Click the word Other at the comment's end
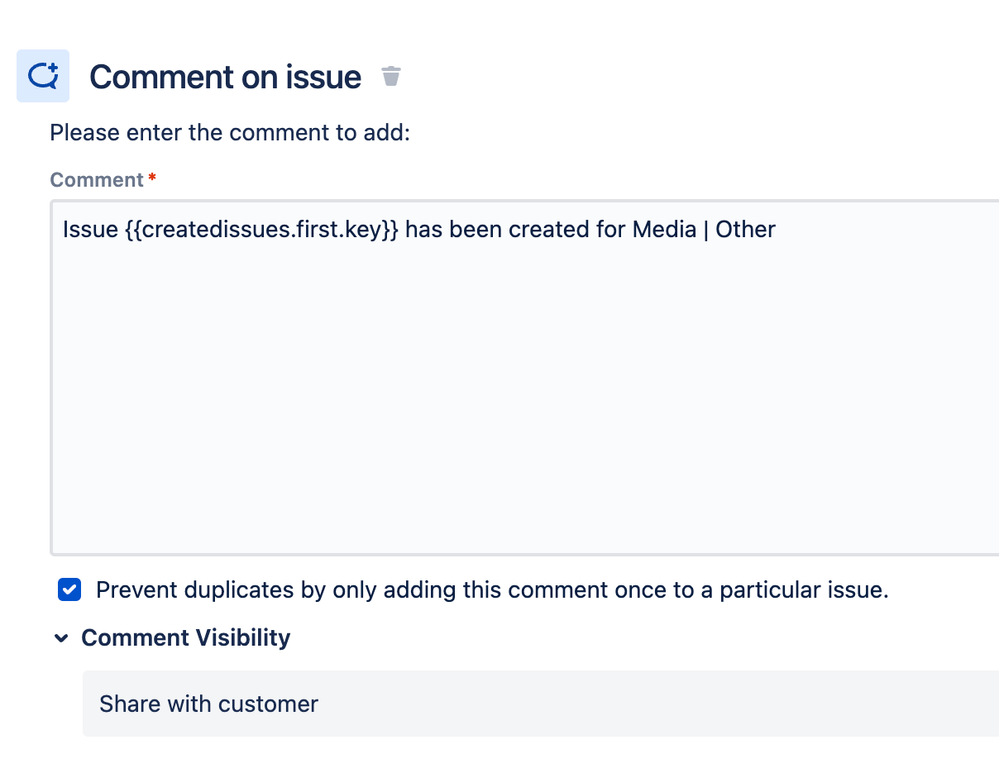This screenshot has width=999, height=777. 745,229
